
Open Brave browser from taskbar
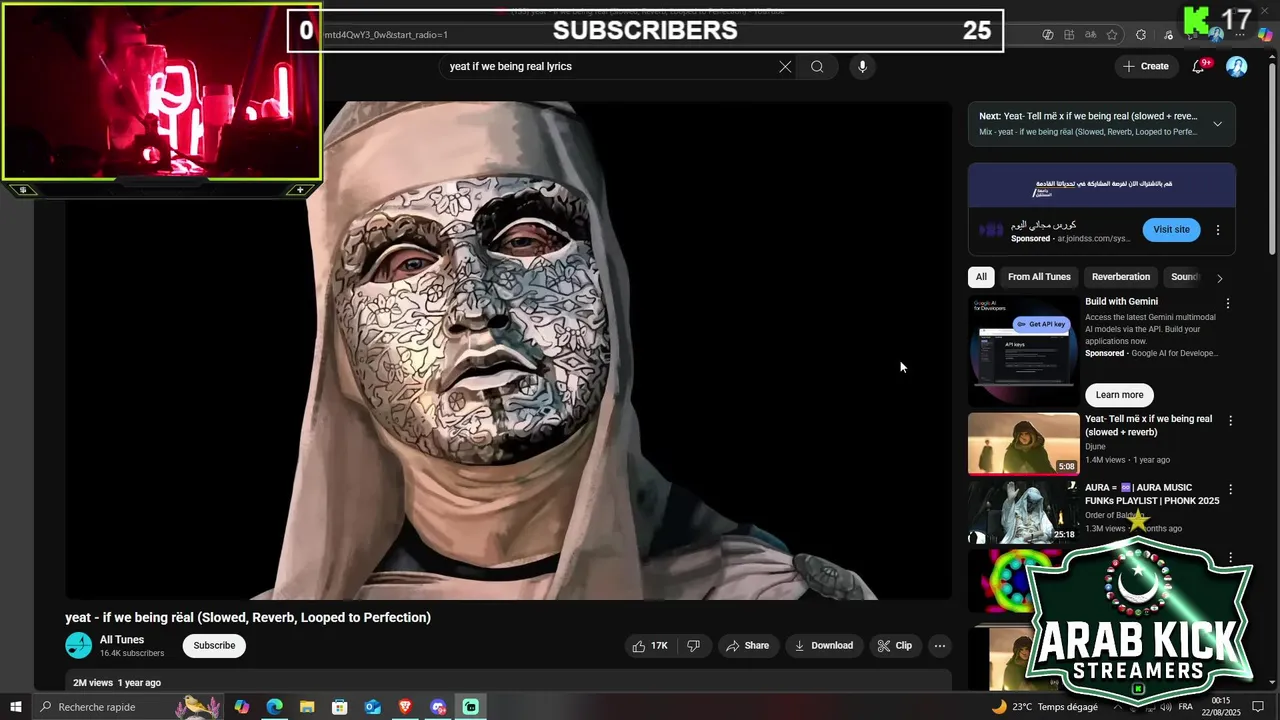pyautogui.click(x=405, y=707)
